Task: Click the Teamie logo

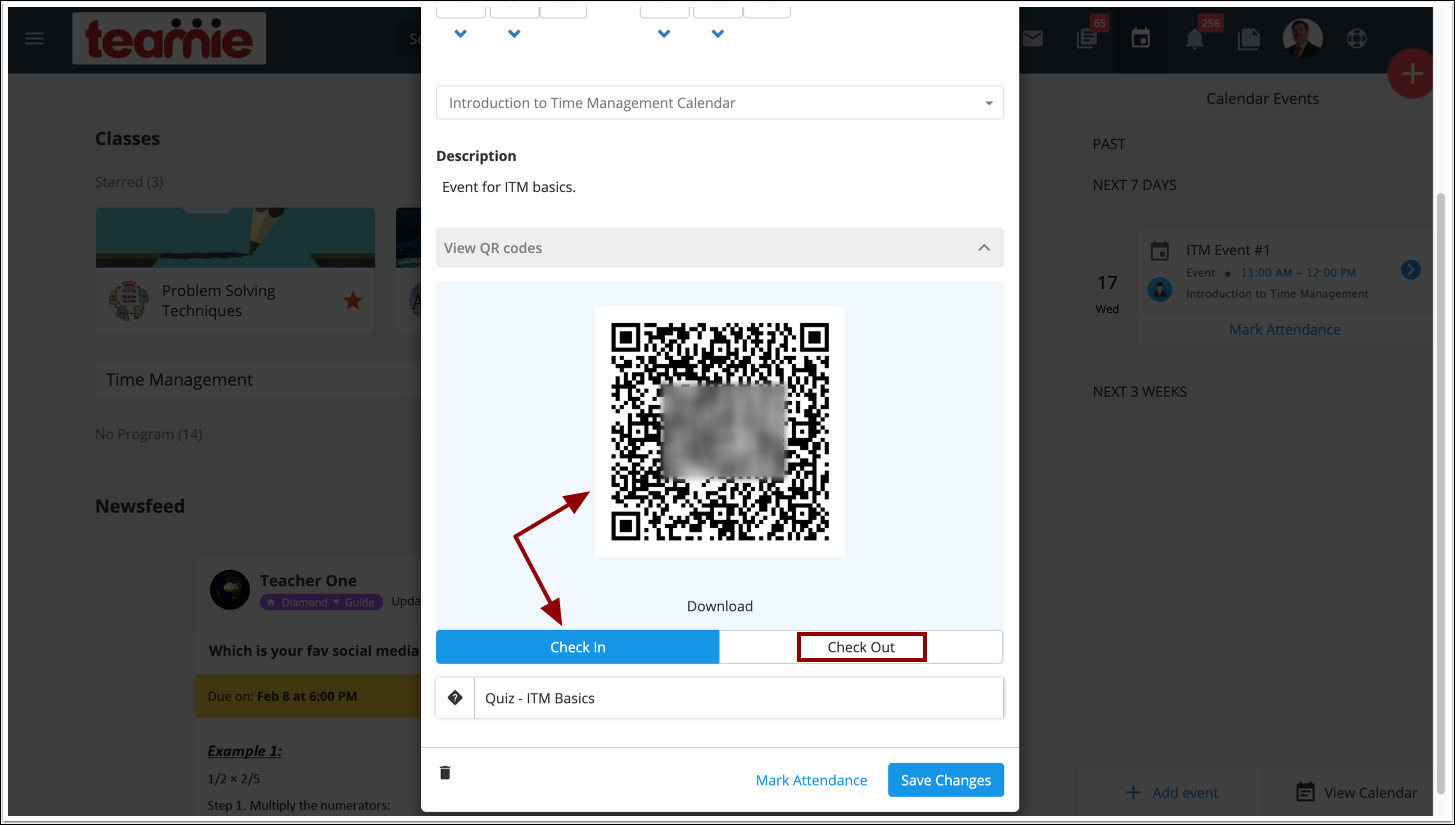Action: (x=169, y=39)
